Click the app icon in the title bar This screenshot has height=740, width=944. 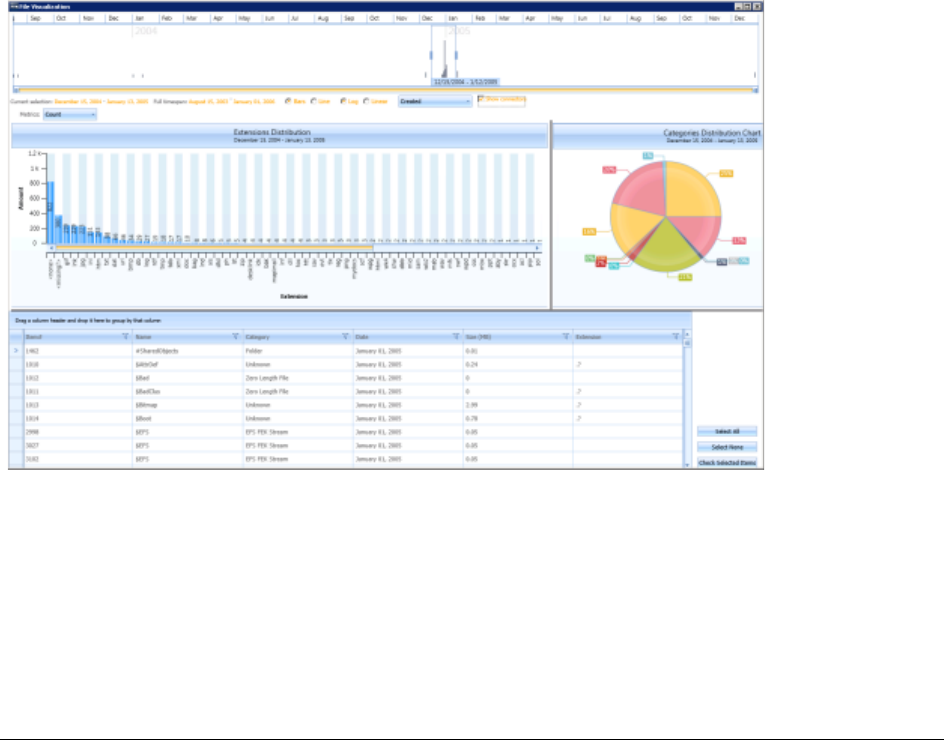14,7
